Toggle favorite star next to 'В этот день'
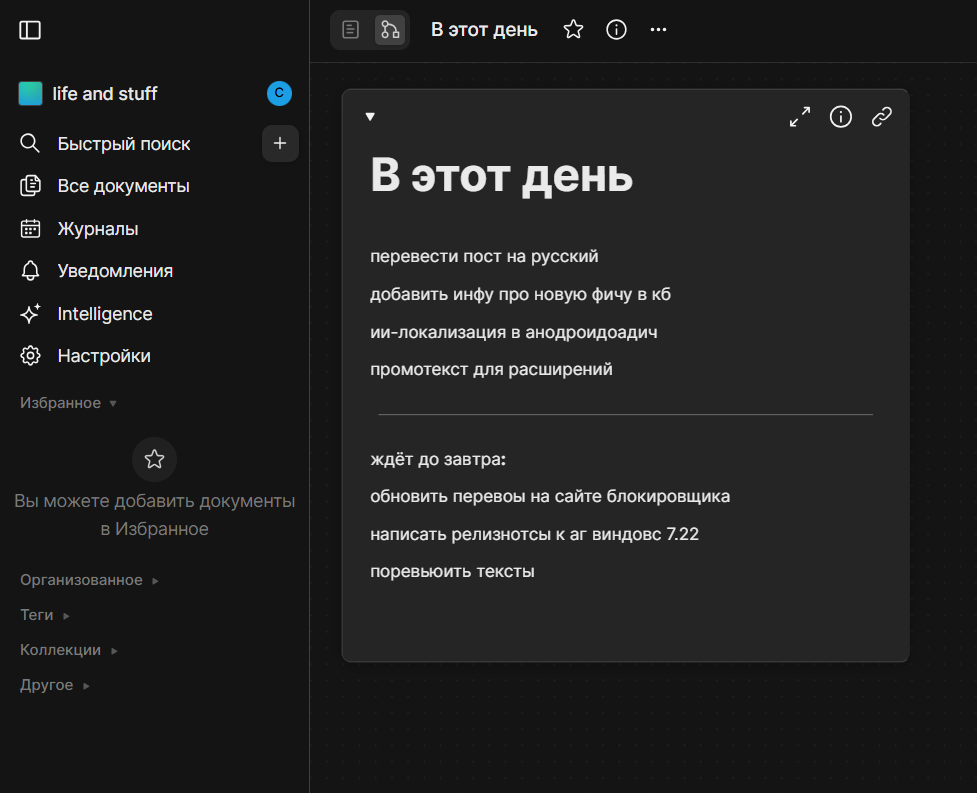Viewport: 977px width, 793px height. tap(572, 29)
